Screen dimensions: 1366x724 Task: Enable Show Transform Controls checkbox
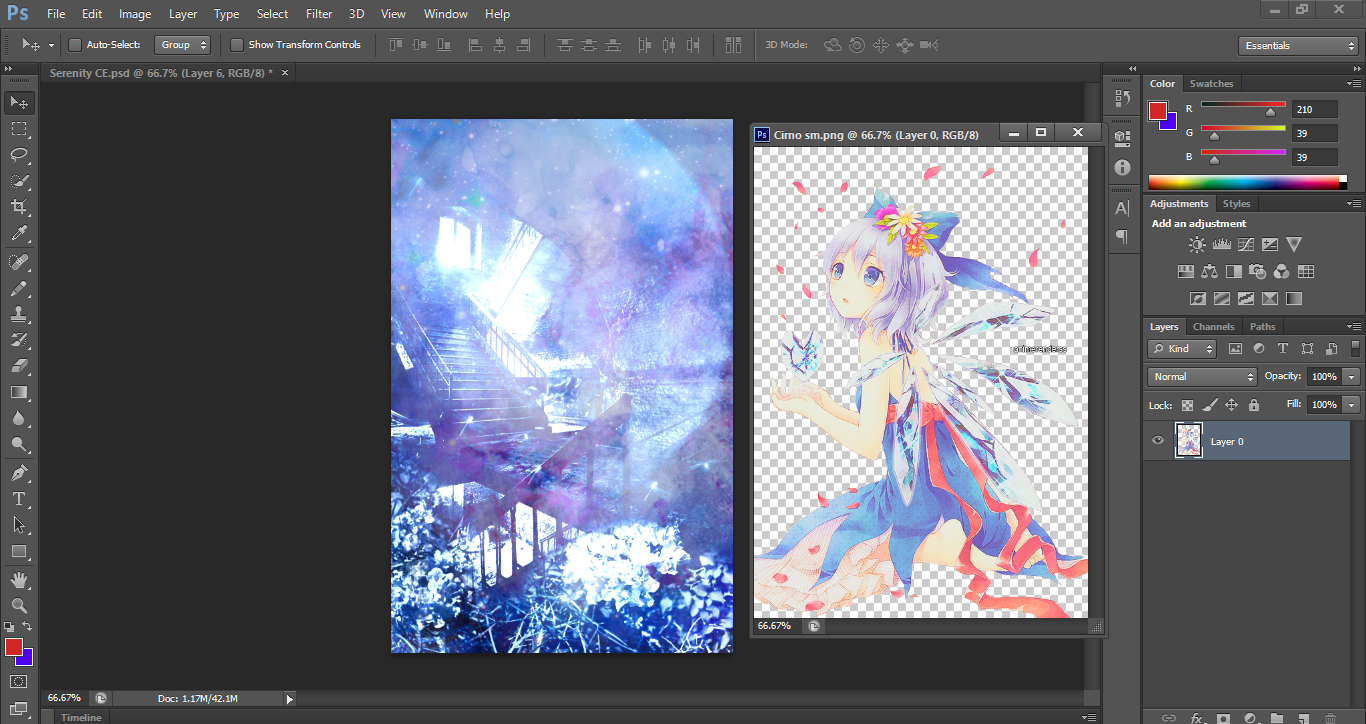point(236,45)
